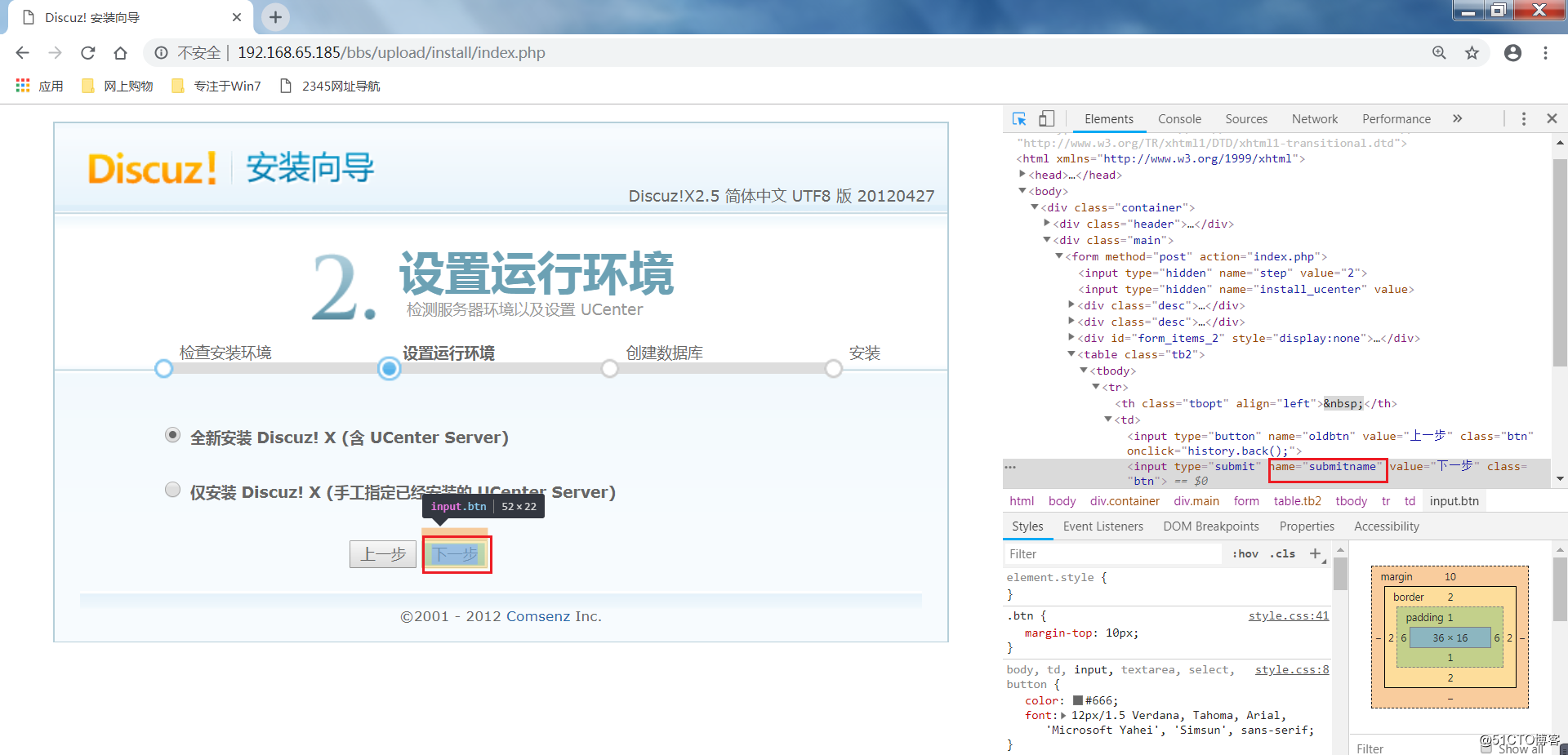
Task: Open style.css:8 source link
Action: pyautogui.click(x=1292, y=670)
